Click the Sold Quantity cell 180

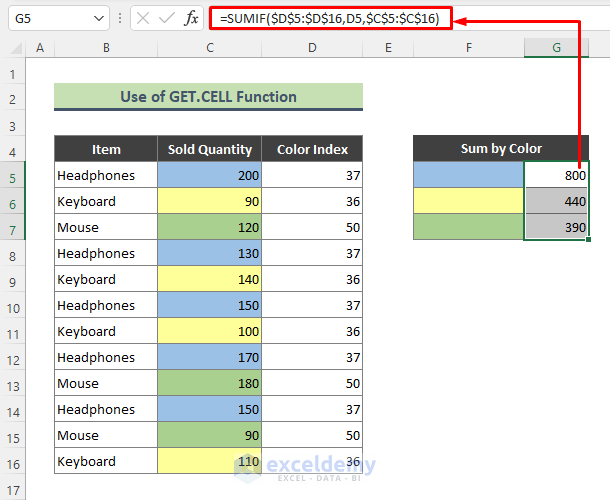point(210,383)
